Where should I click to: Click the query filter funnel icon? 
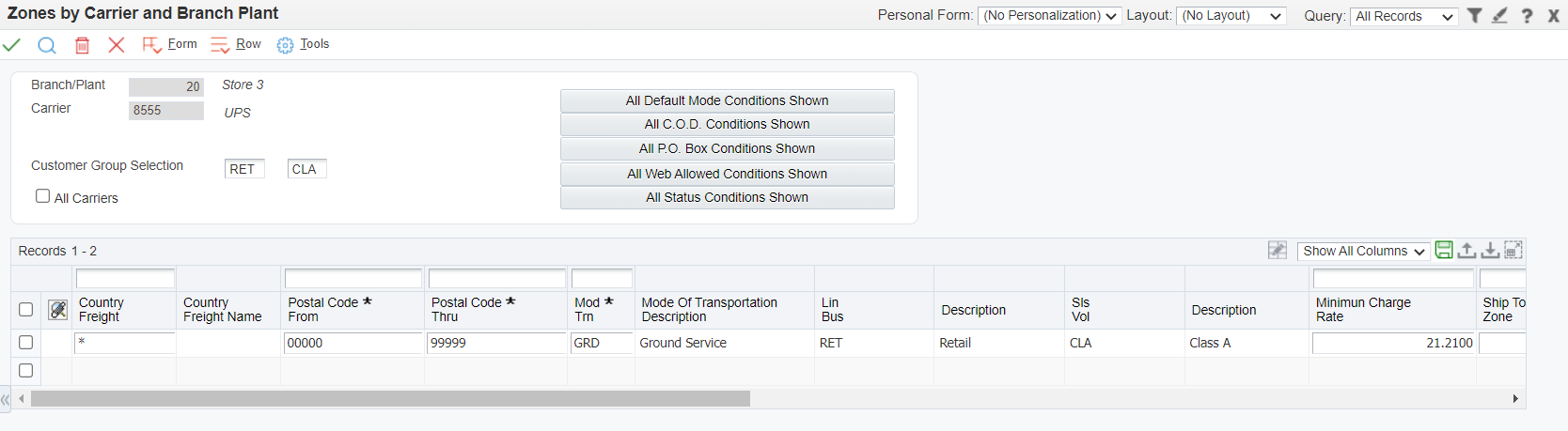point(1475,15)
